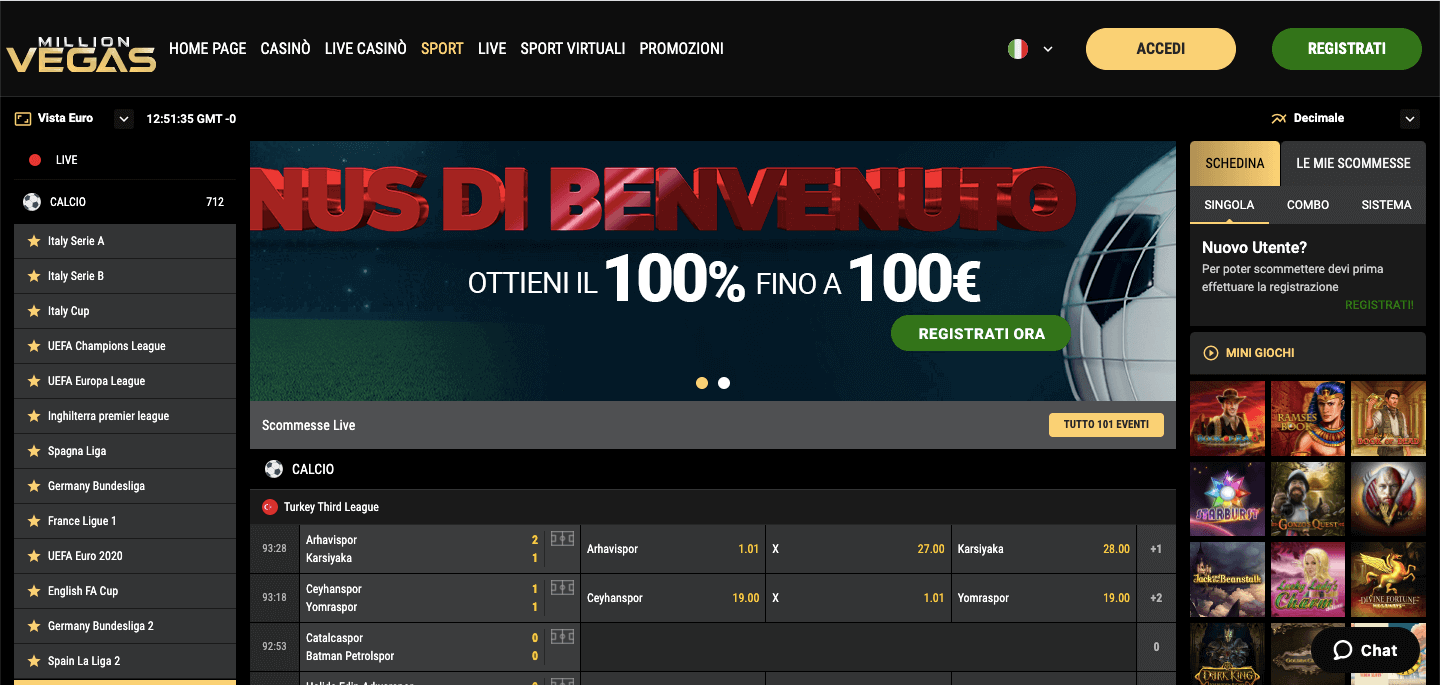Click the REGISTRATI header button
The height and width of the screenshot is (685, 1440).
(x=1347, y=49)
